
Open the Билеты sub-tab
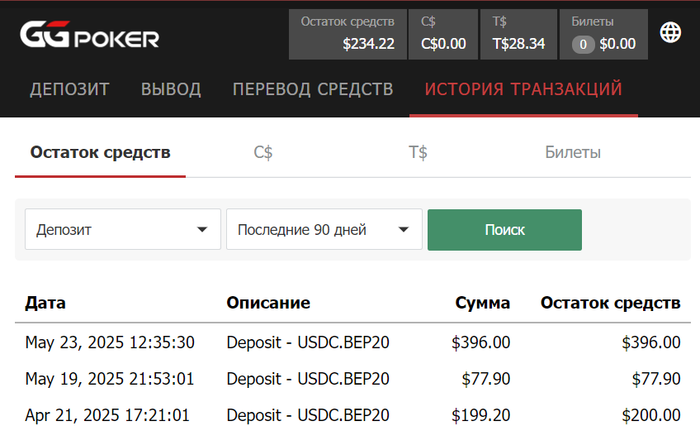pyautogui.click(x=573, y=152)
